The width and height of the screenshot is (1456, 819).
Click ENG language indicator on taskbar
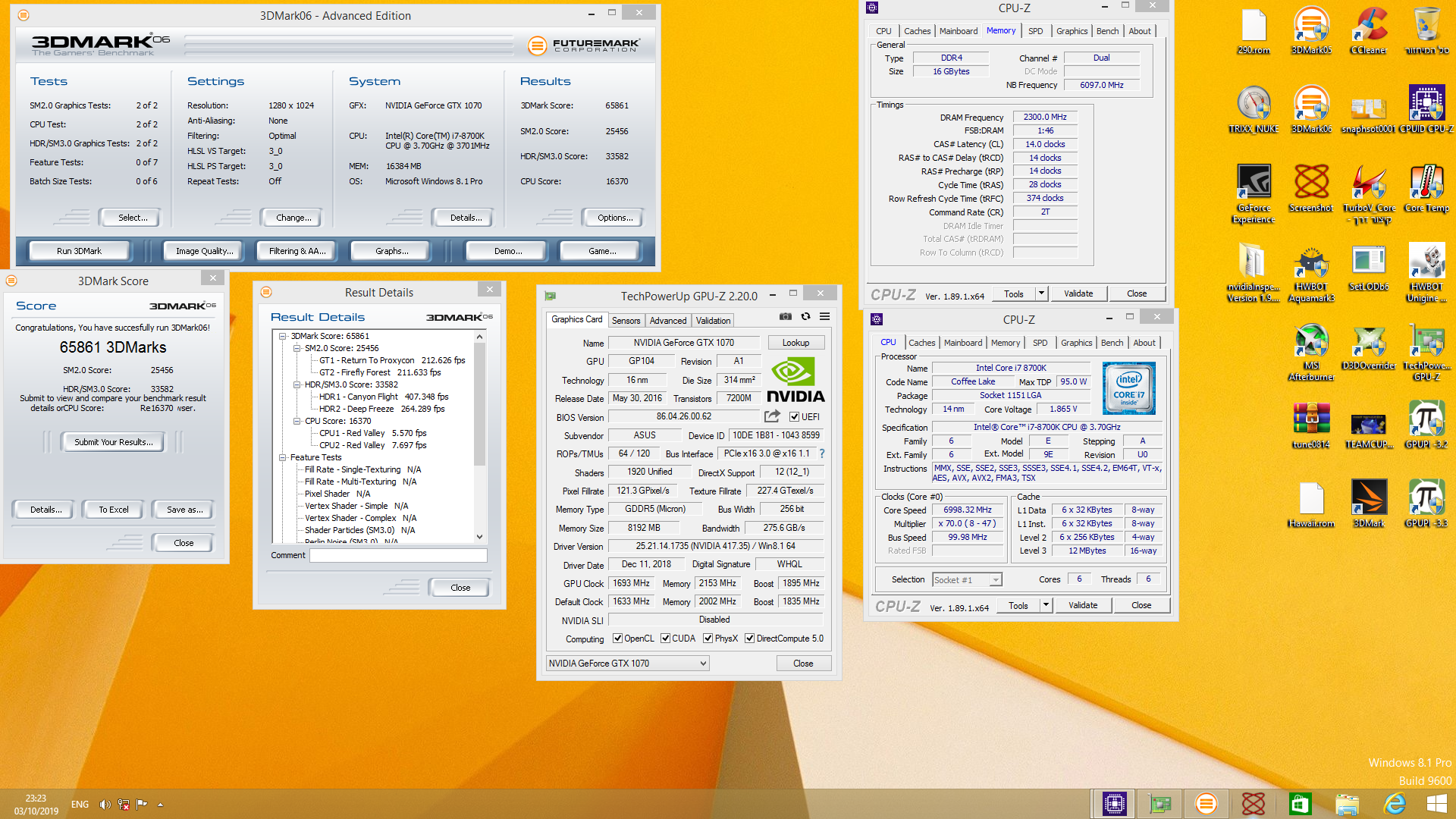pos(80,805)
